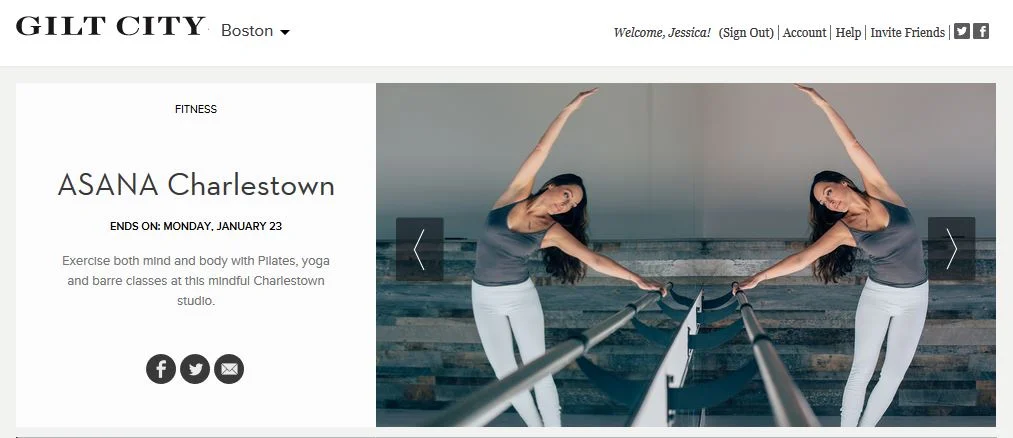Select the FITNESS category label

(196, 109)
